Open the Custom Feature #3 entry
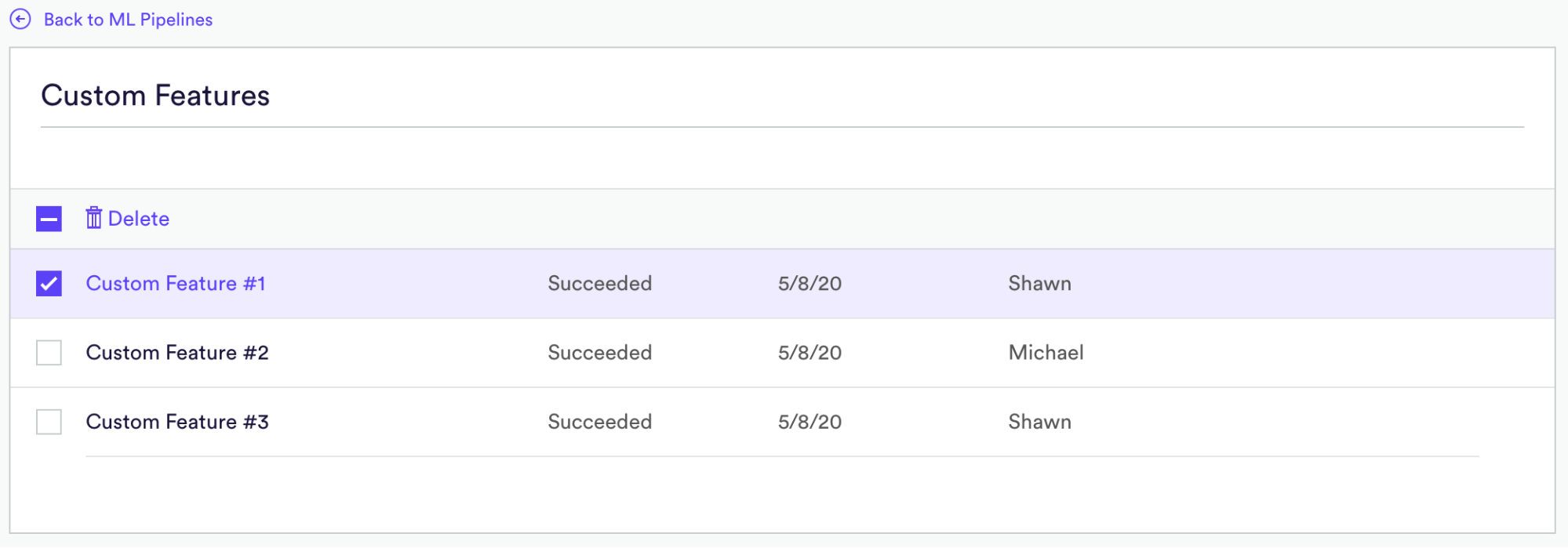Image resolution: width=1568 pixels, height=548 pixels. (177, 422)
